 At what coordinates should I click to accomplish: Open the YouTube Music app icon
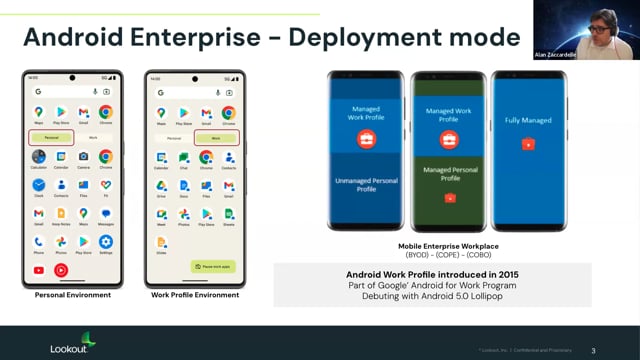[61, 270]
